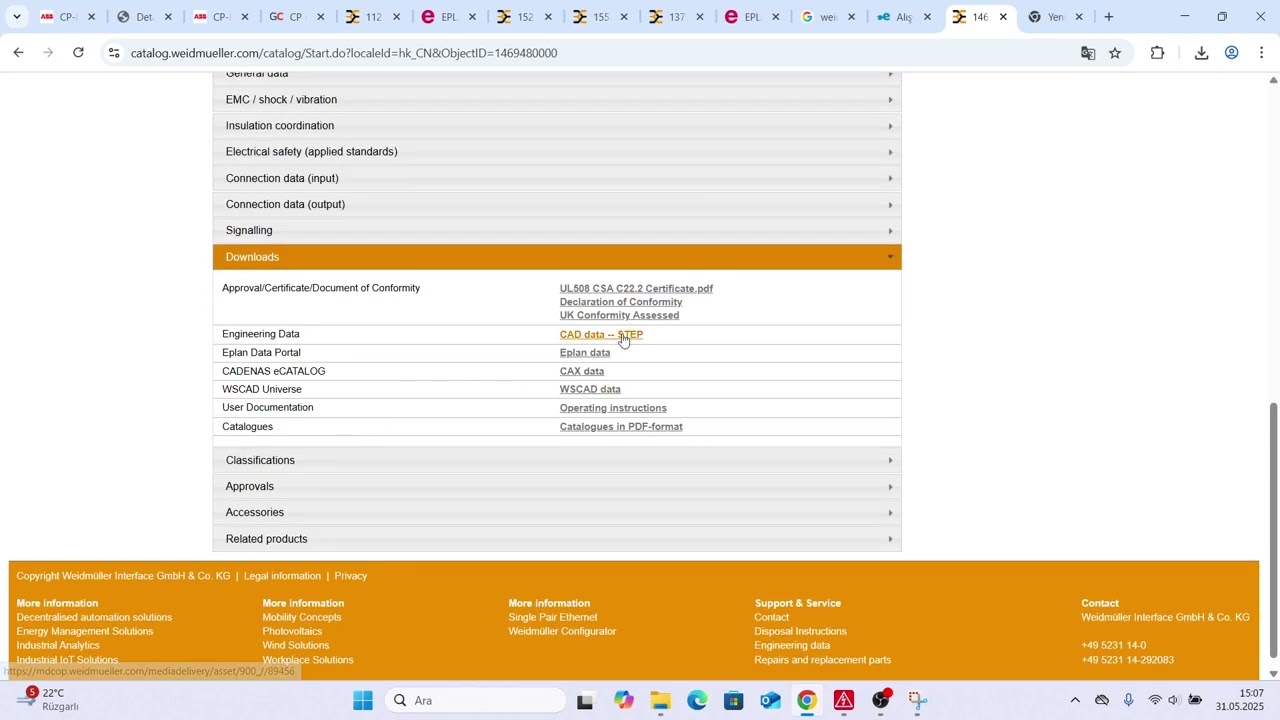Bookmark this page with the star icon

click(x=1115, y=53)
